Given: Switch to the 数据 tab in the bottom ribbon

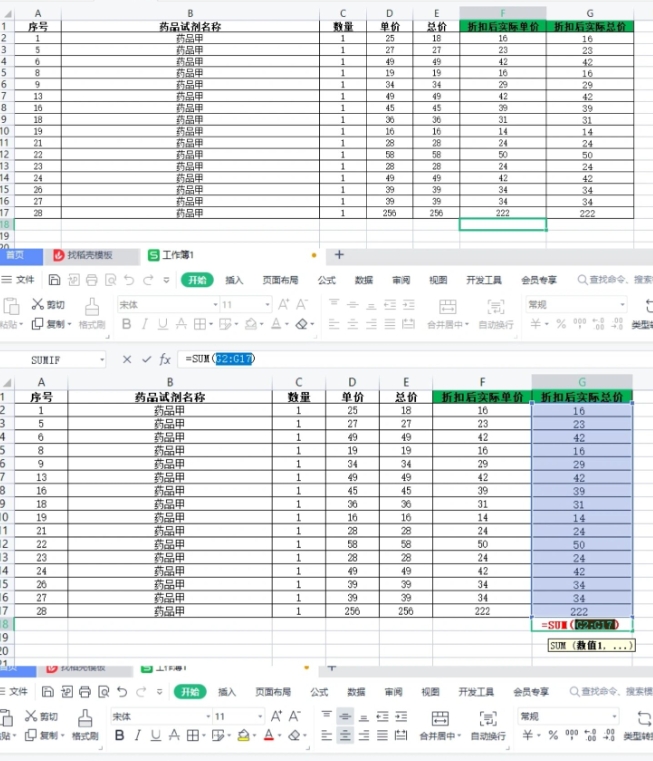Looking at the screenshot, I should (356, 692).
